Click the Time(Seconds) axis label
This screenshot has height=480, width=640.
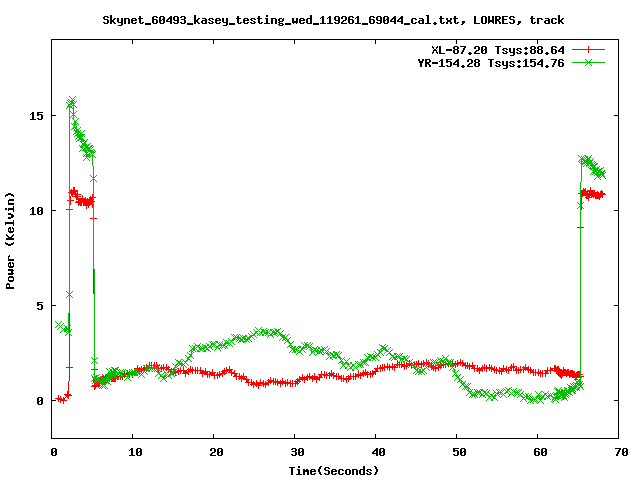tap(333, 471)
